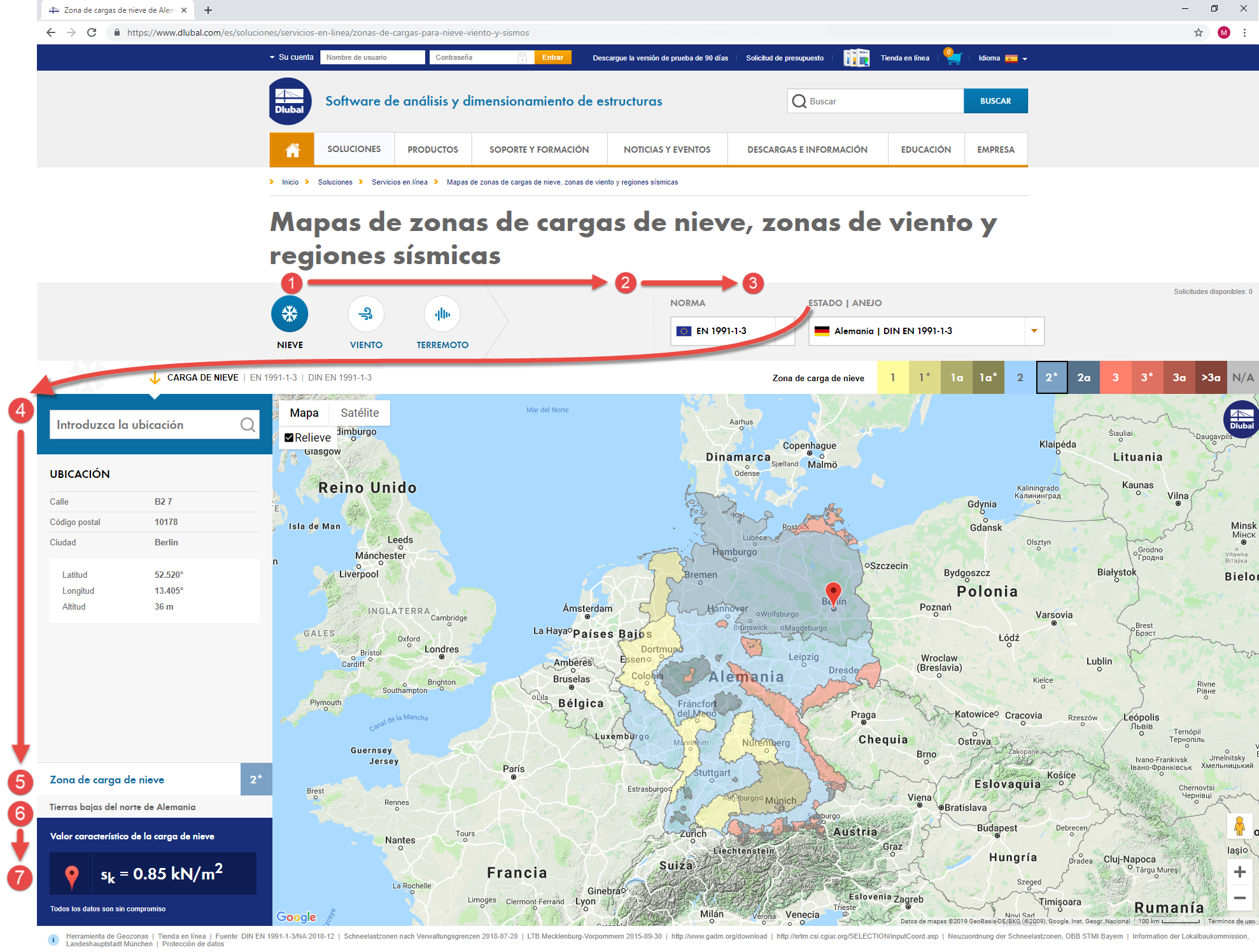Viewport: 1259px width, 952px height.
Task: Open the TERREMOTO seismic regions map
Action: click(x=442, y=314)
